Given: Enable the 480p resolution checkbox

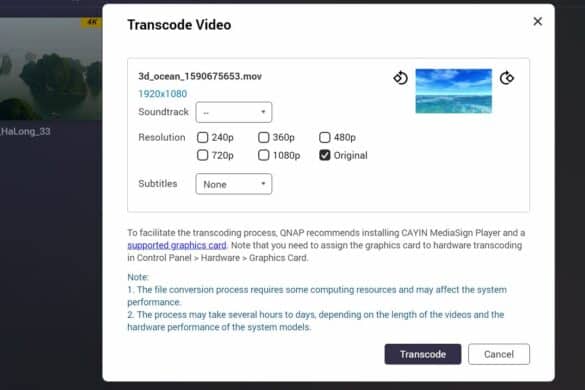Looking at the screenshot, I should coord(325,137).
